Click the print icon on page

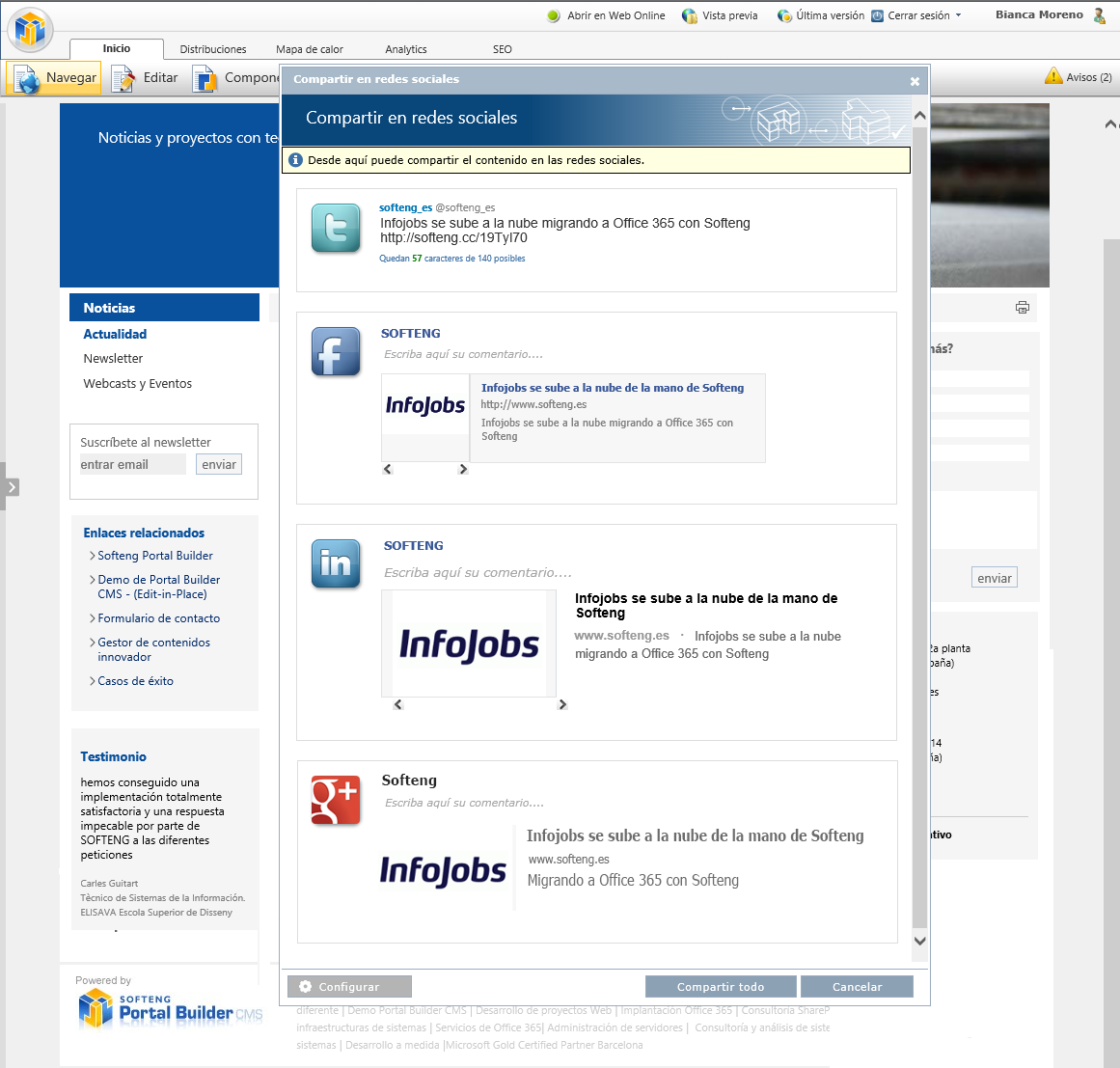coord(1022,308)
